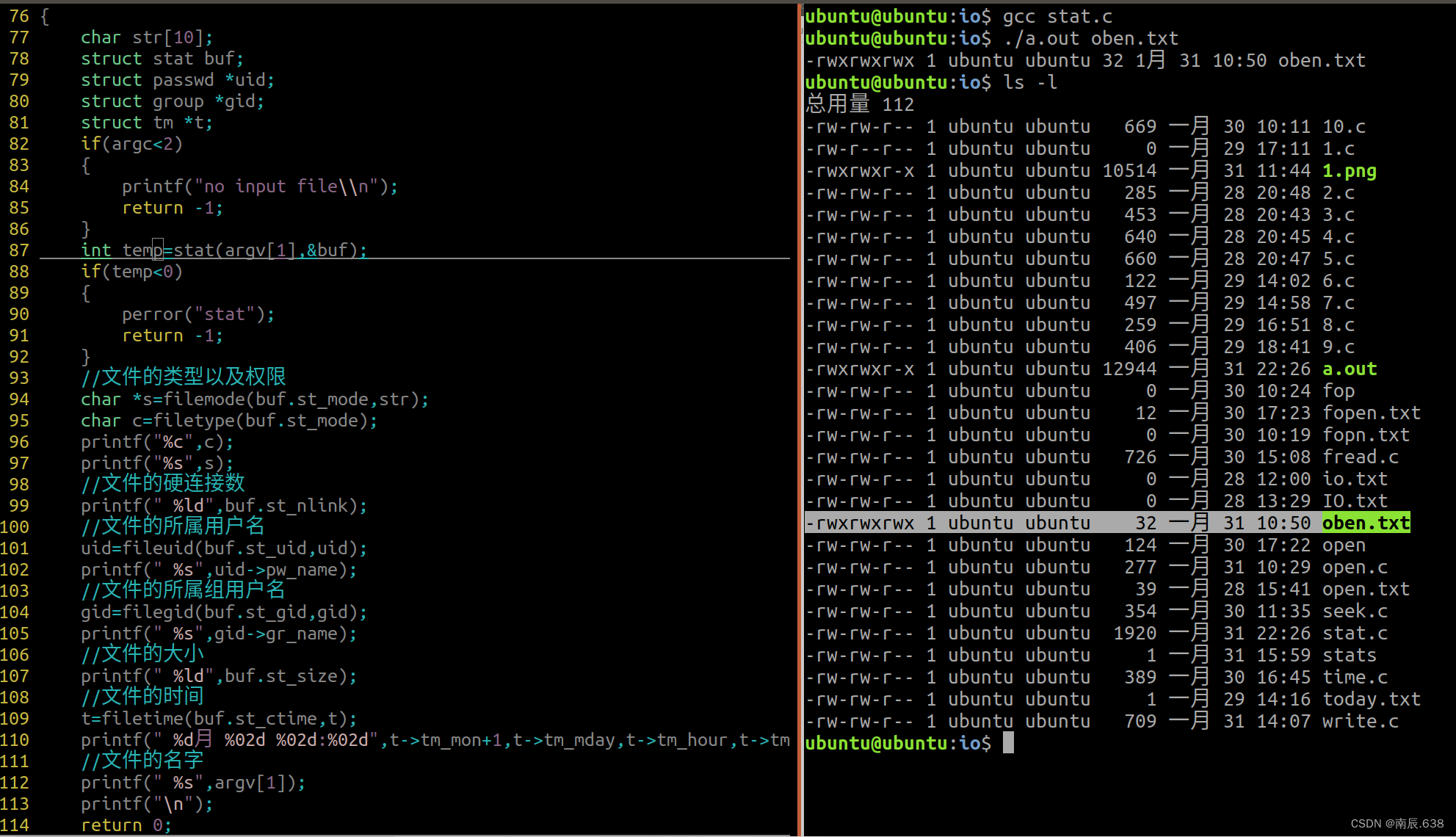Click the 'gcc stat.c' command text
This screenshot has width=1456, height=837.
click(1057, 16)
